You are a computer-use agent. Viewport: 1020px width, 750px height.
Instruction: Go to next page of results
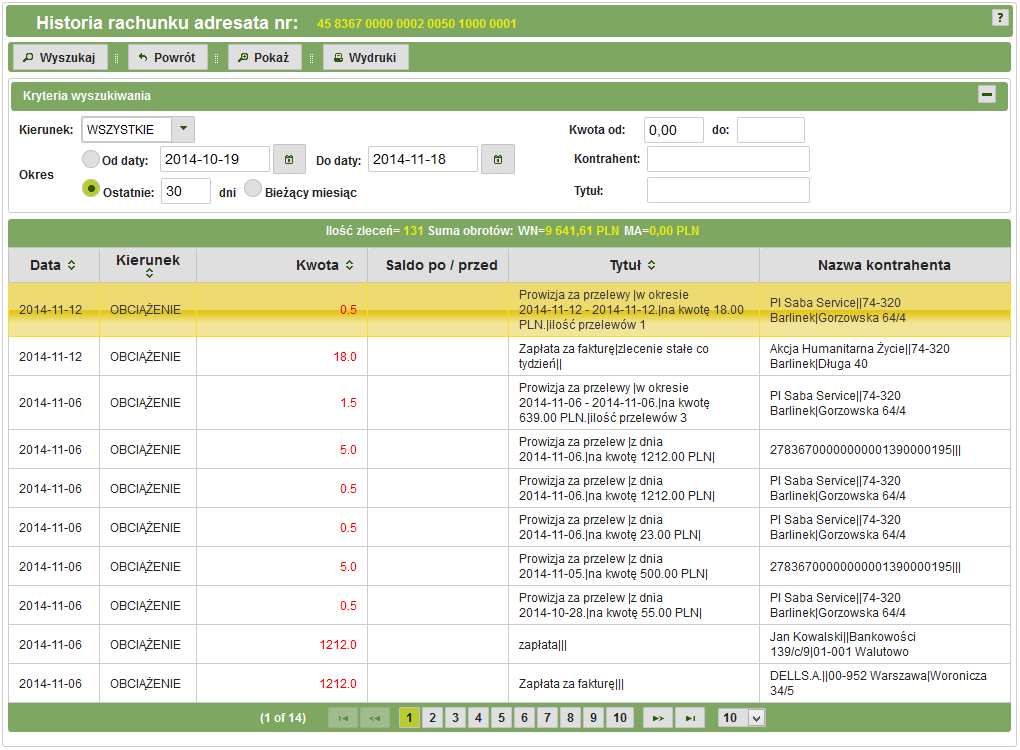(658, 718)
